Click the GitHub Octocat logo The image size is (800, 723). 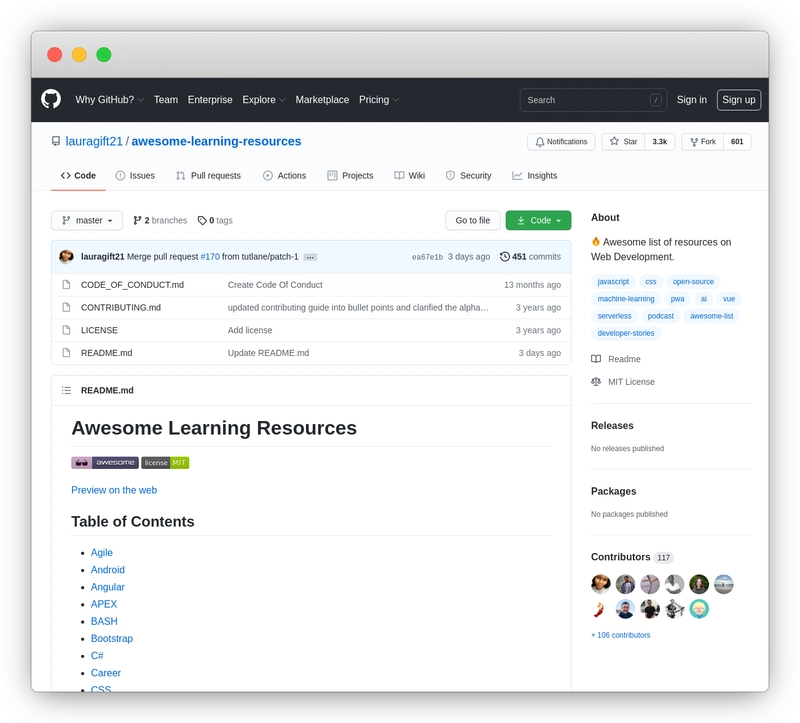[x=51, y=99]
